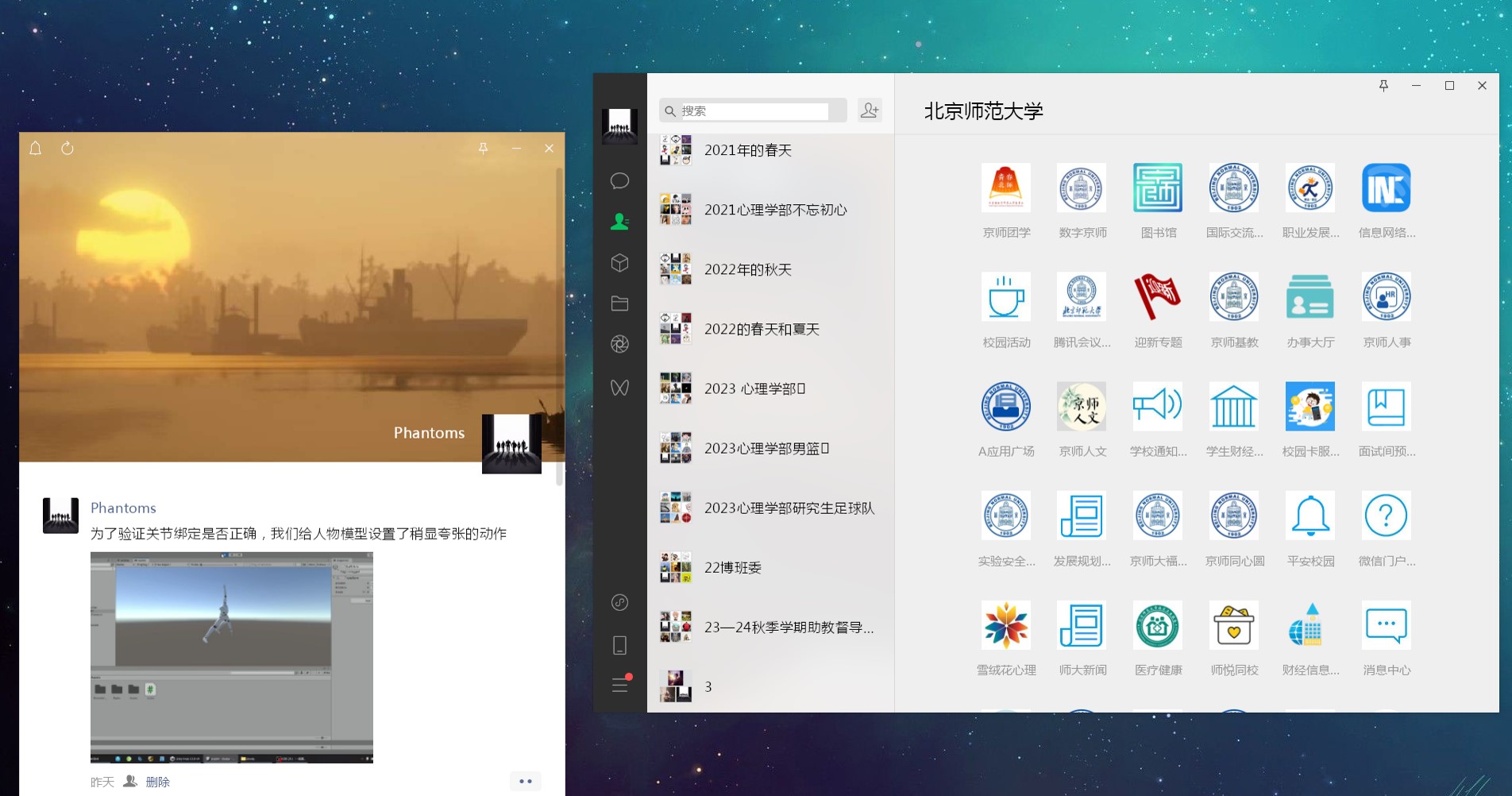Image resolution: width=1512 pixels, height=796 pixels.
Task: Open the chat messages sidebar icon
Action: (x=619, y=181)
